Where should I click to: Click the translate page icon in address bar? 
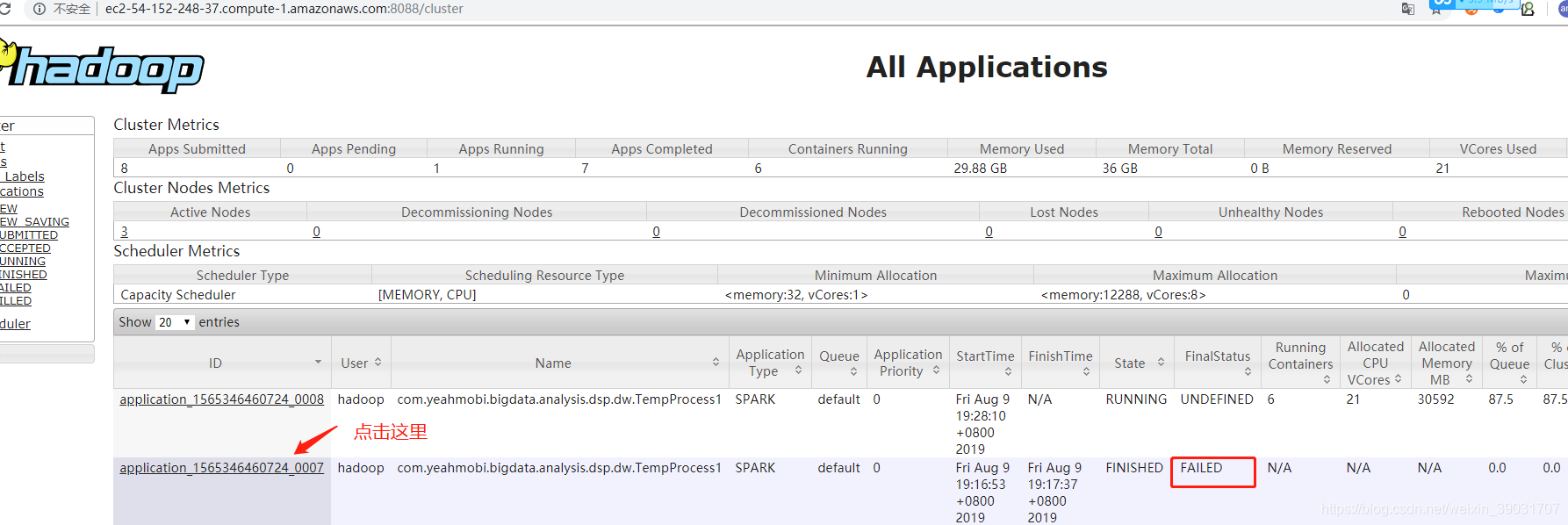[1408, 9]
